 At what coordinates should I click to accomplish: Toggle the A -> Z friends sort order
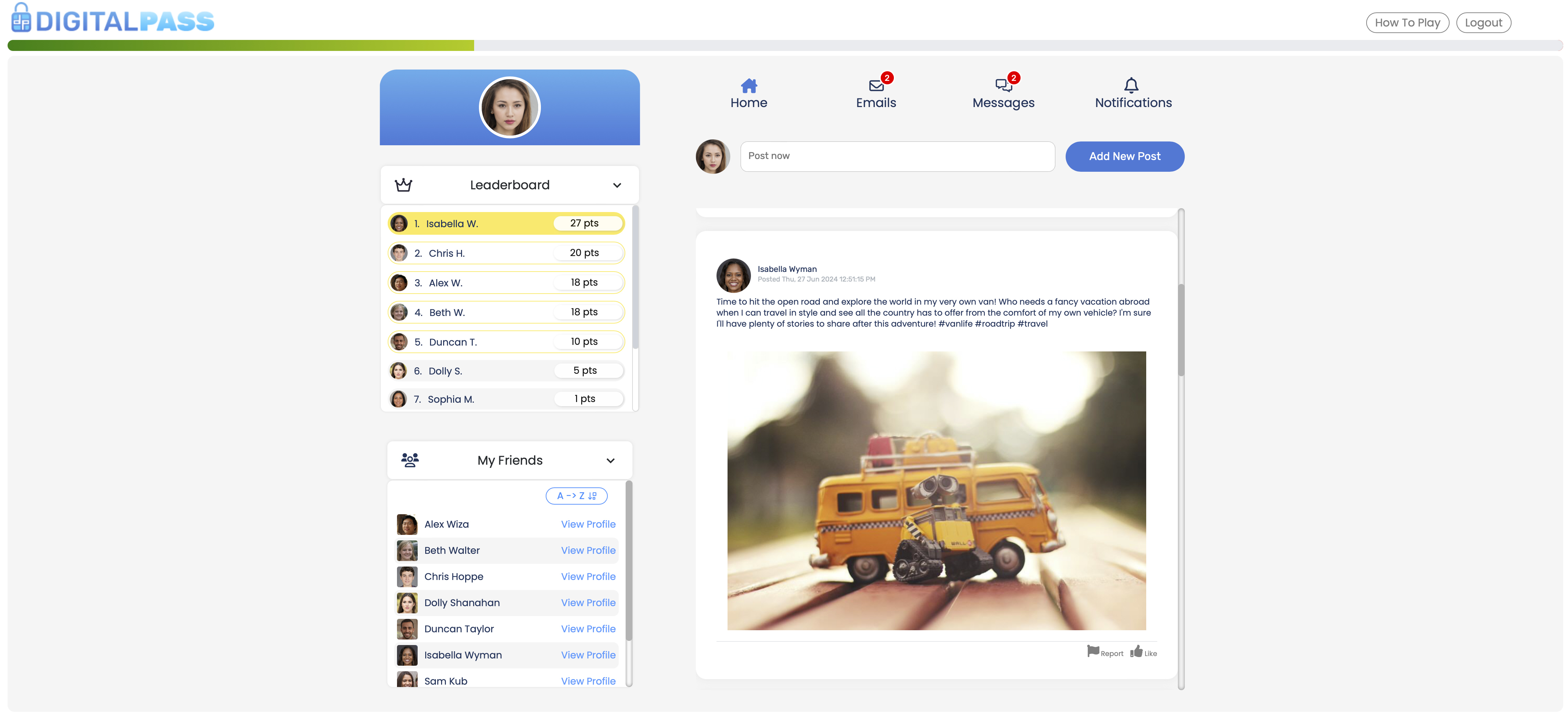[x=576, y=496]
